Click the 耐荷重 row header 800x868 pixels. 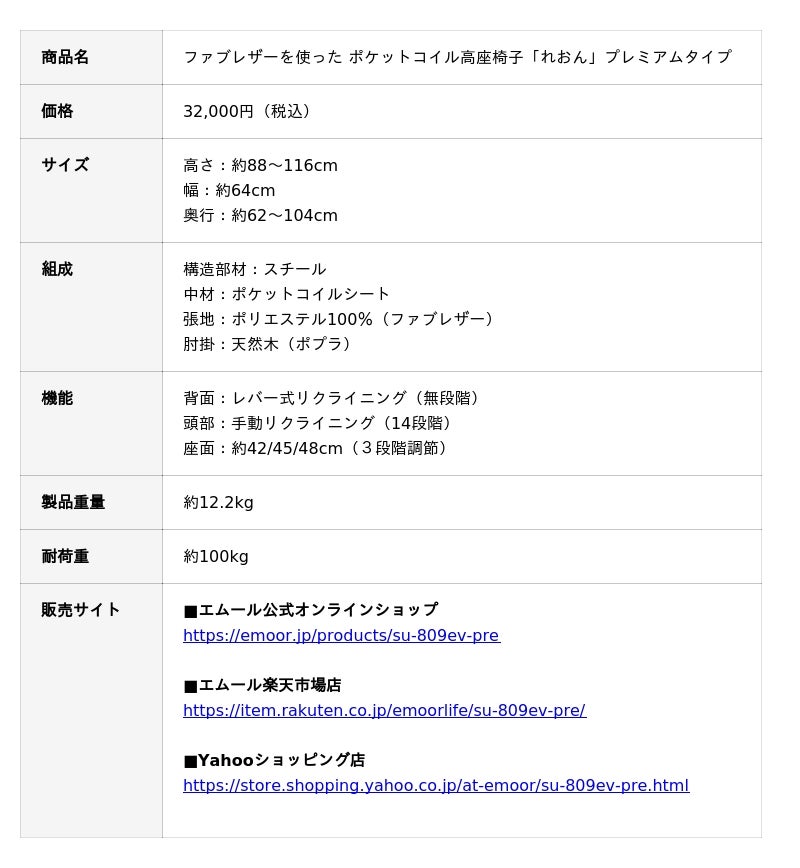coord(66,556)
